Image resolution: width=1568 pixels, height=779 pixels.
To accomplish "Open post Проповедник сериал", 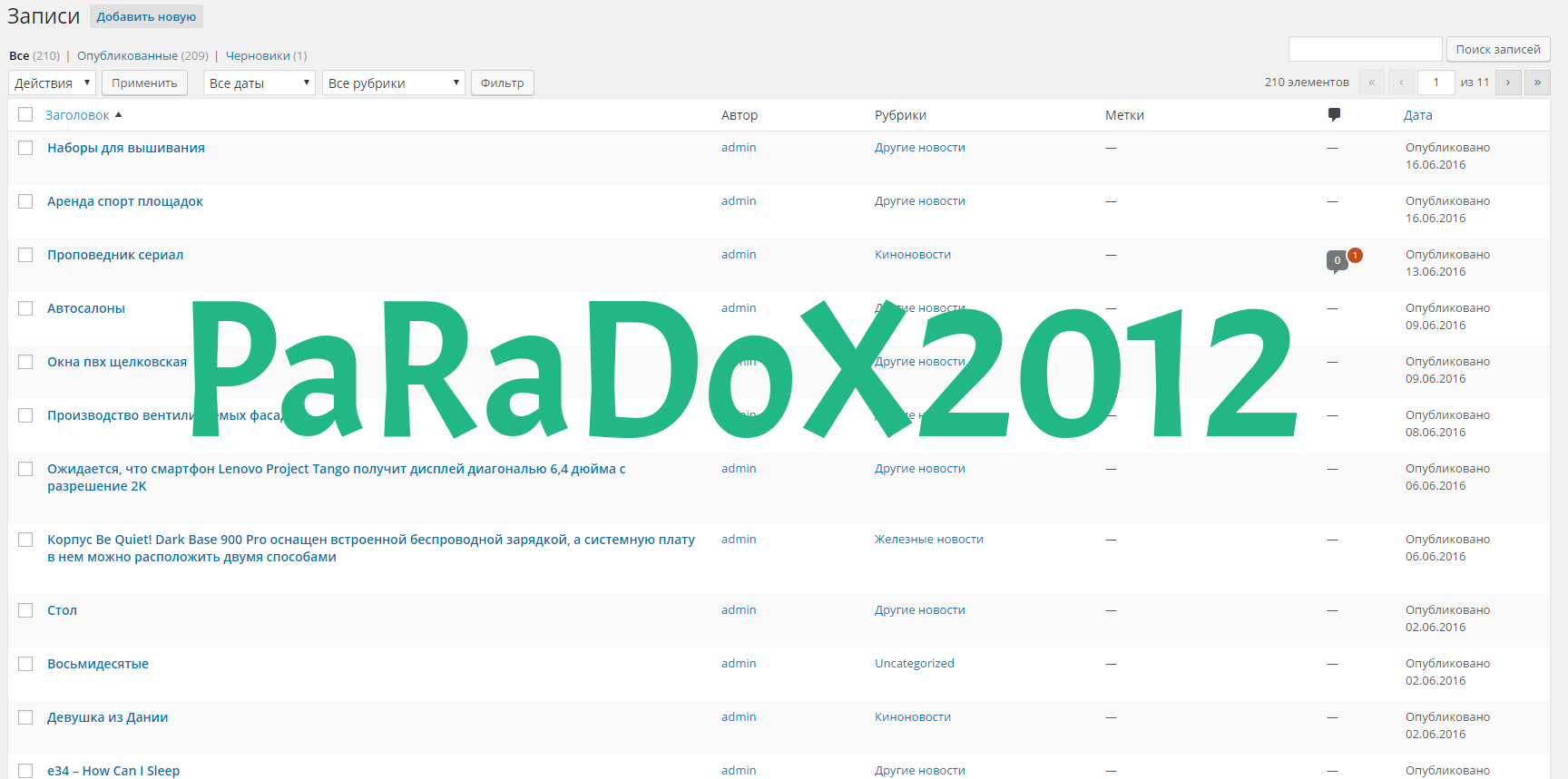I will (x=115, y=255).
